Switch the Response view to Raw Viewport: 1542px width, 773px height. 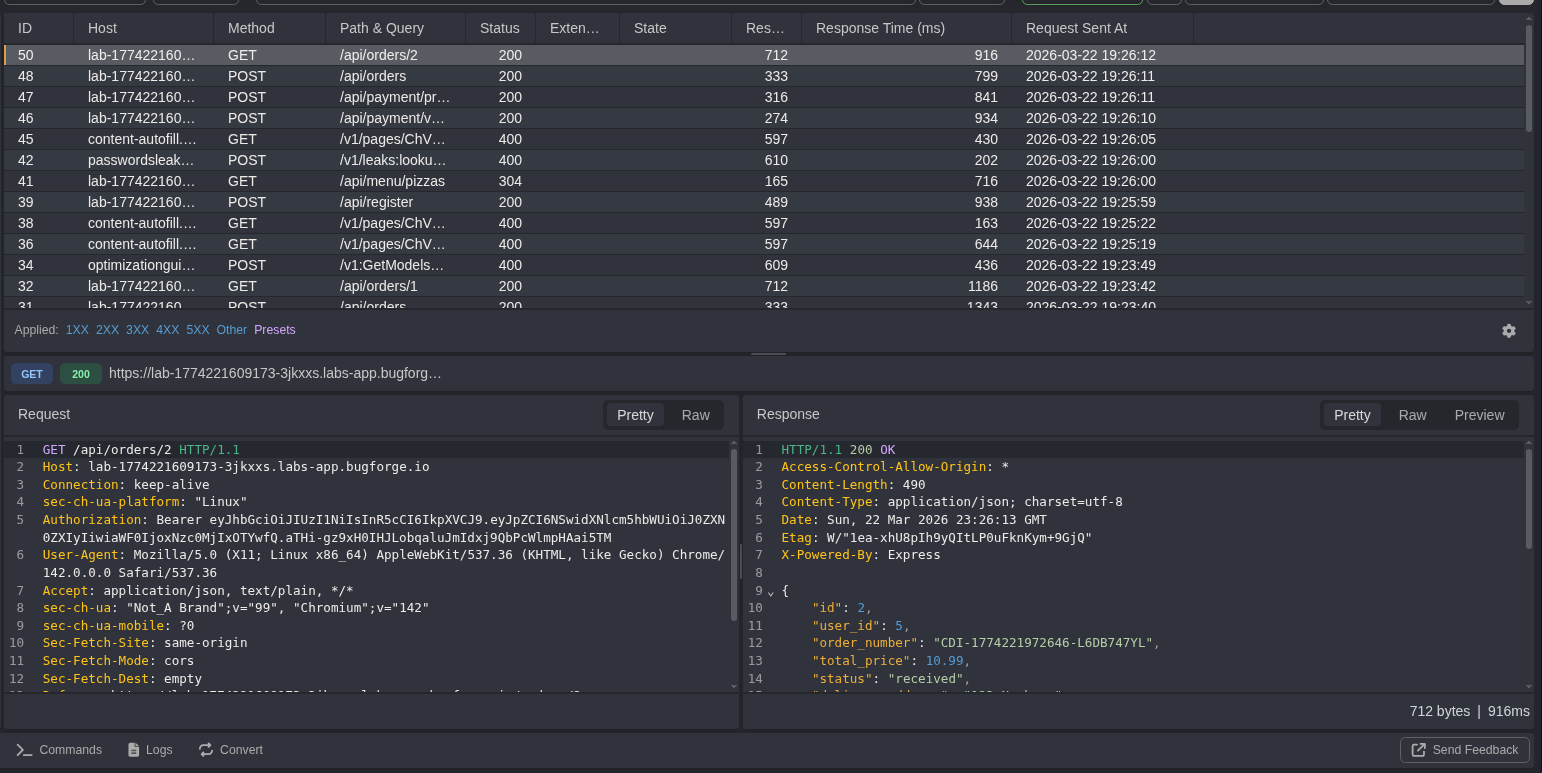(1412, 415)
